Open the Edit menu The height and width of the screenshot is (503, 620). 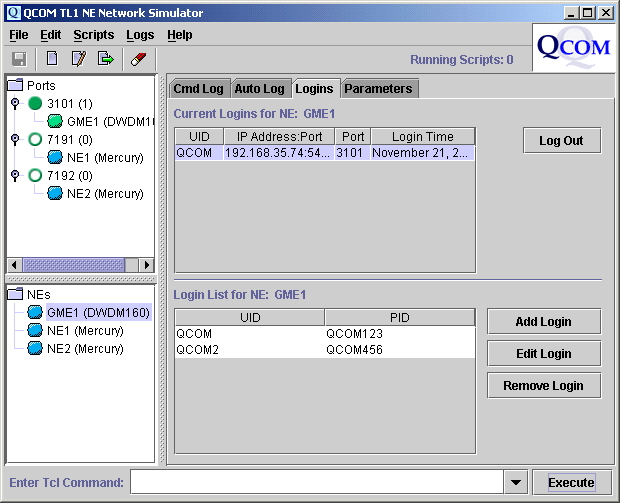[x=51, y=35]
